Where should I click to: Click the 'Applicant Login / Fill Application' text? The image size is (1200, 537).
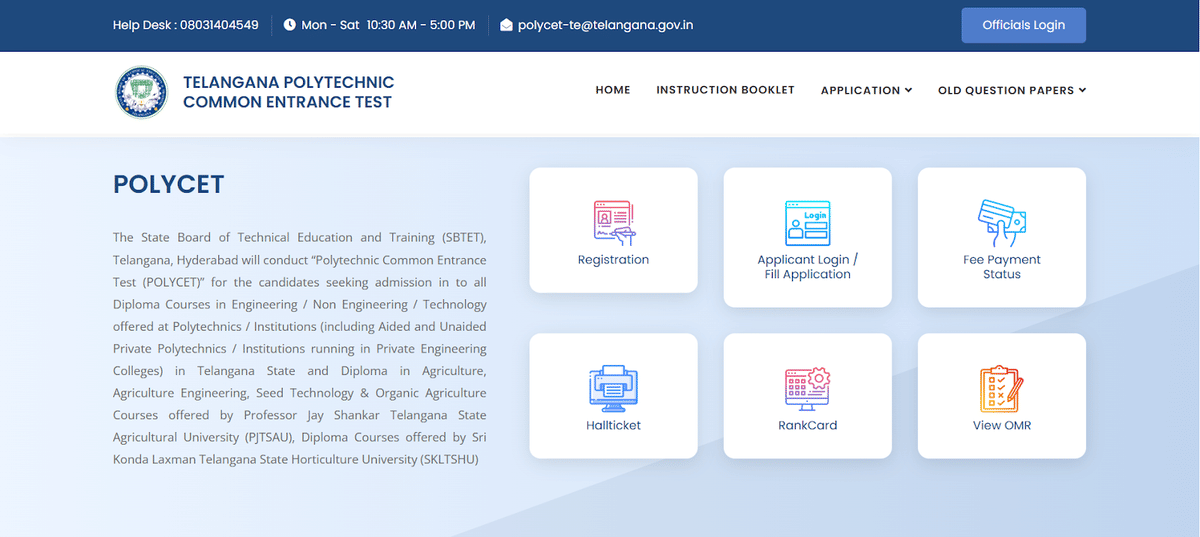[807, 267]
